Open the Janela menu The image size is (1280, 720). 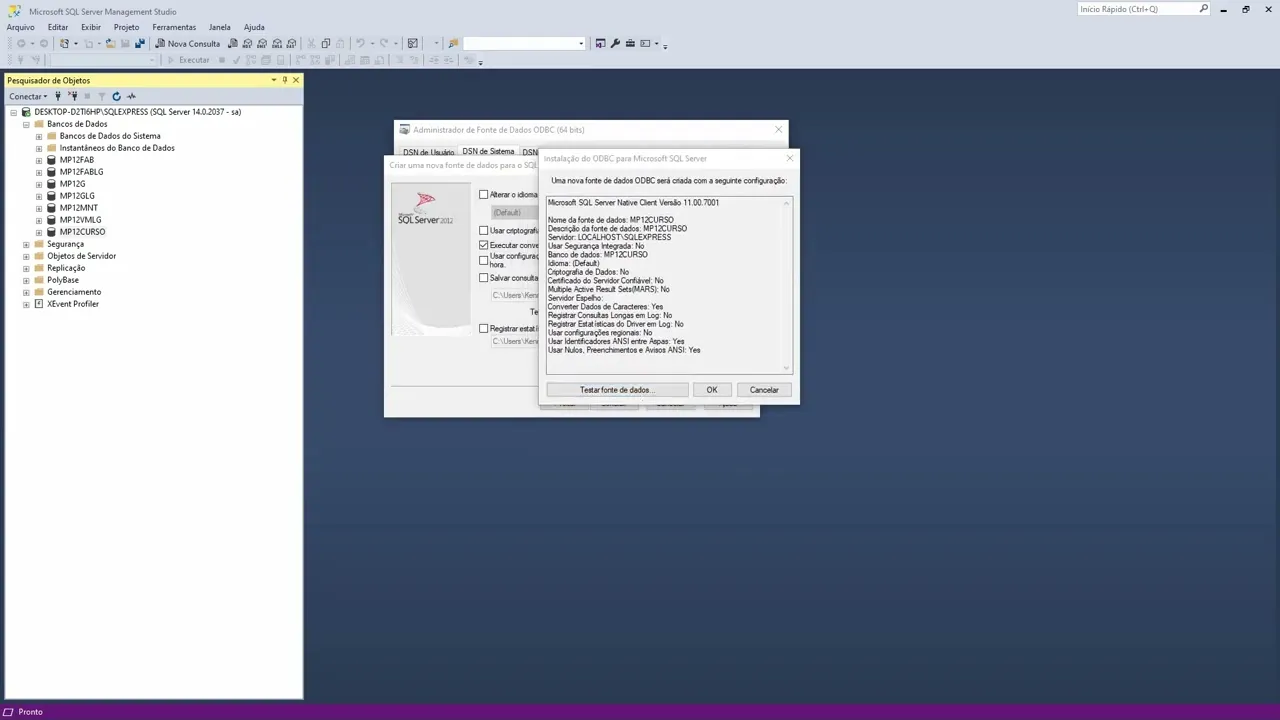pos(219,27)
